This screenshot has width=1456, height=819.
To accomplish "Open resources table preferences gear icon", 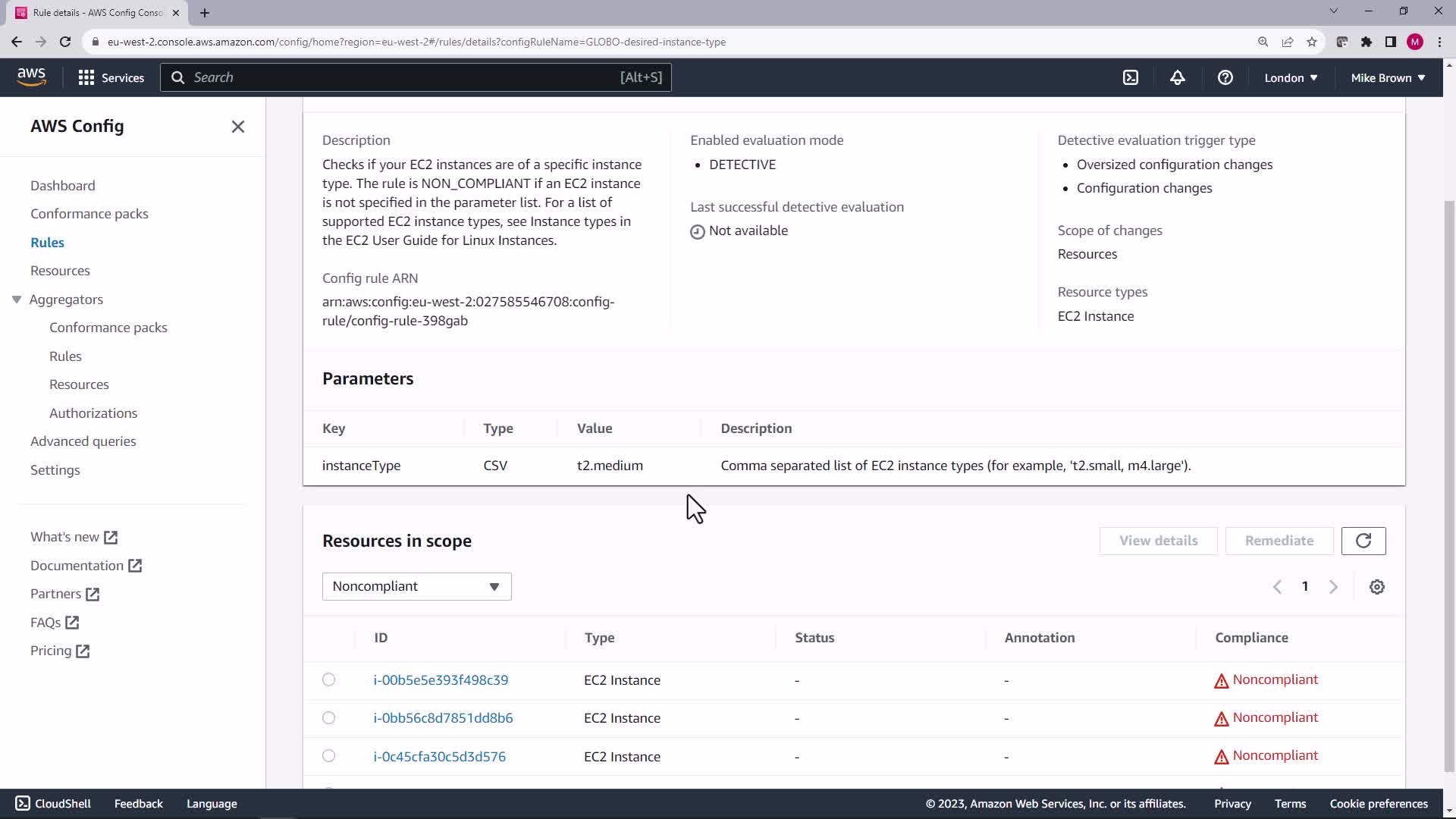I will pos(1376,587).
